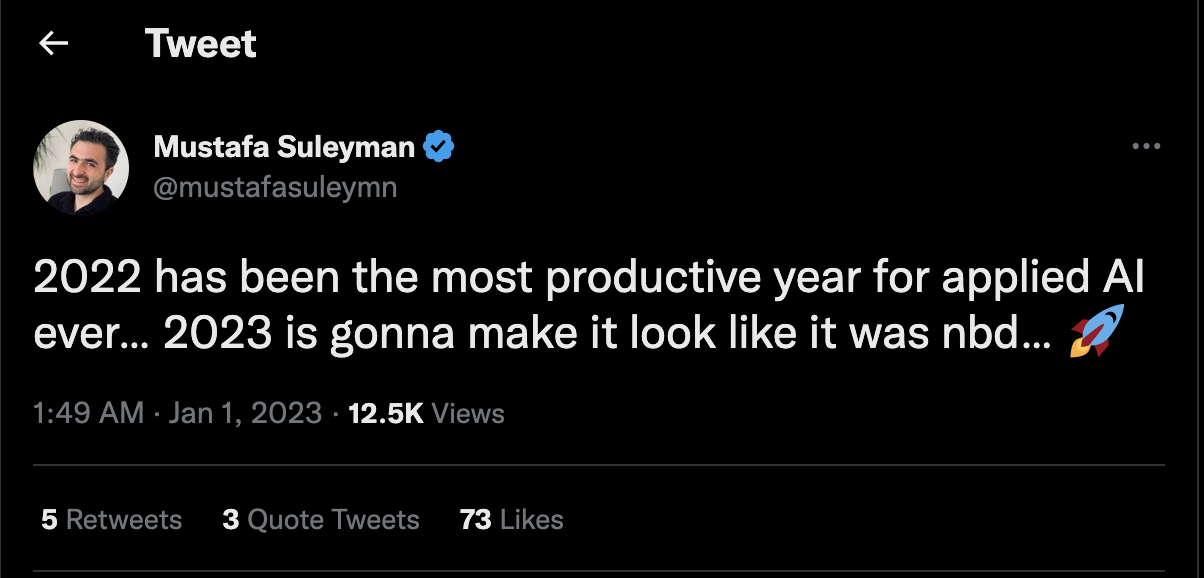Click the word "2022" in the tweet

(x=87, y=279)
